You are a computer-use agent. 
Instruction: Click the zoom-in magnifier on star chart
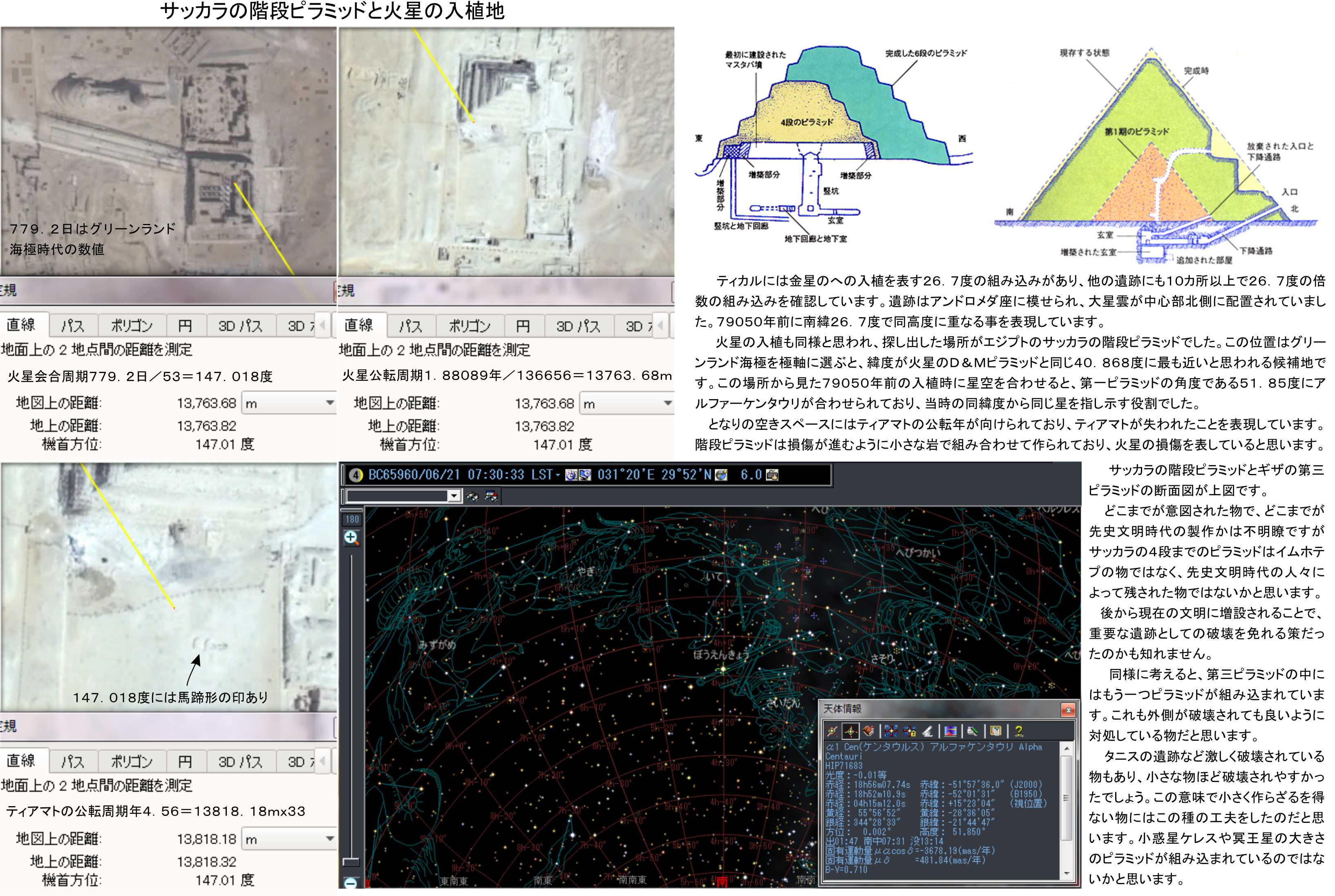(x=351, y=538)
